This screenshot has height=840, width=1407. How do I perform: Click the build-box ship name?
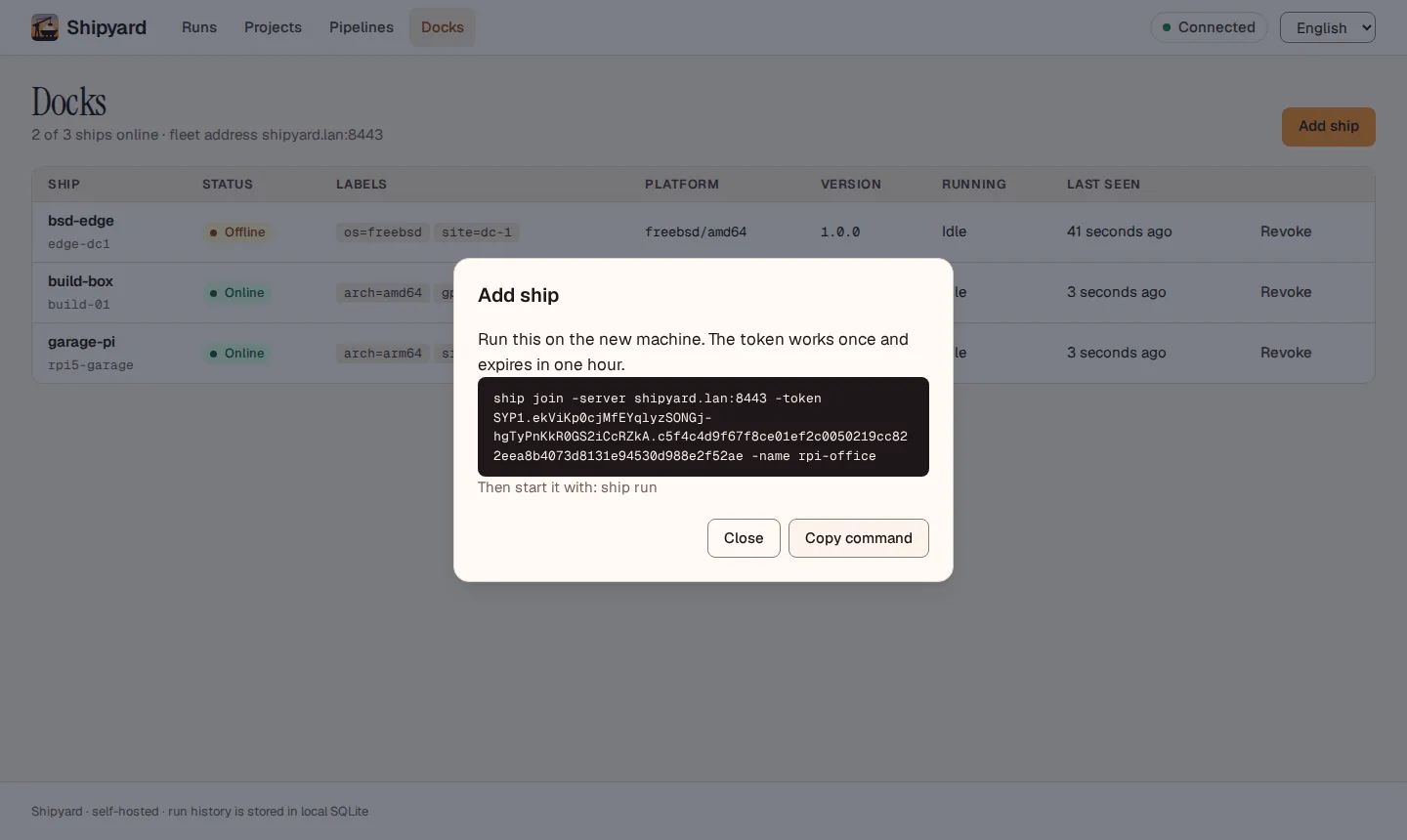[80, 281]
